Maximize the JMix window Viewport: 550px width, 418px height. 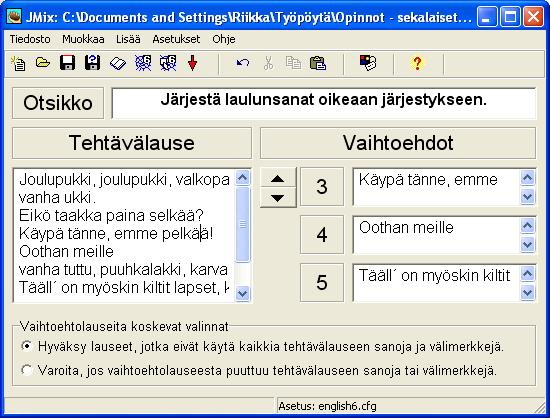pyautogui.click(x=510, y=16)
